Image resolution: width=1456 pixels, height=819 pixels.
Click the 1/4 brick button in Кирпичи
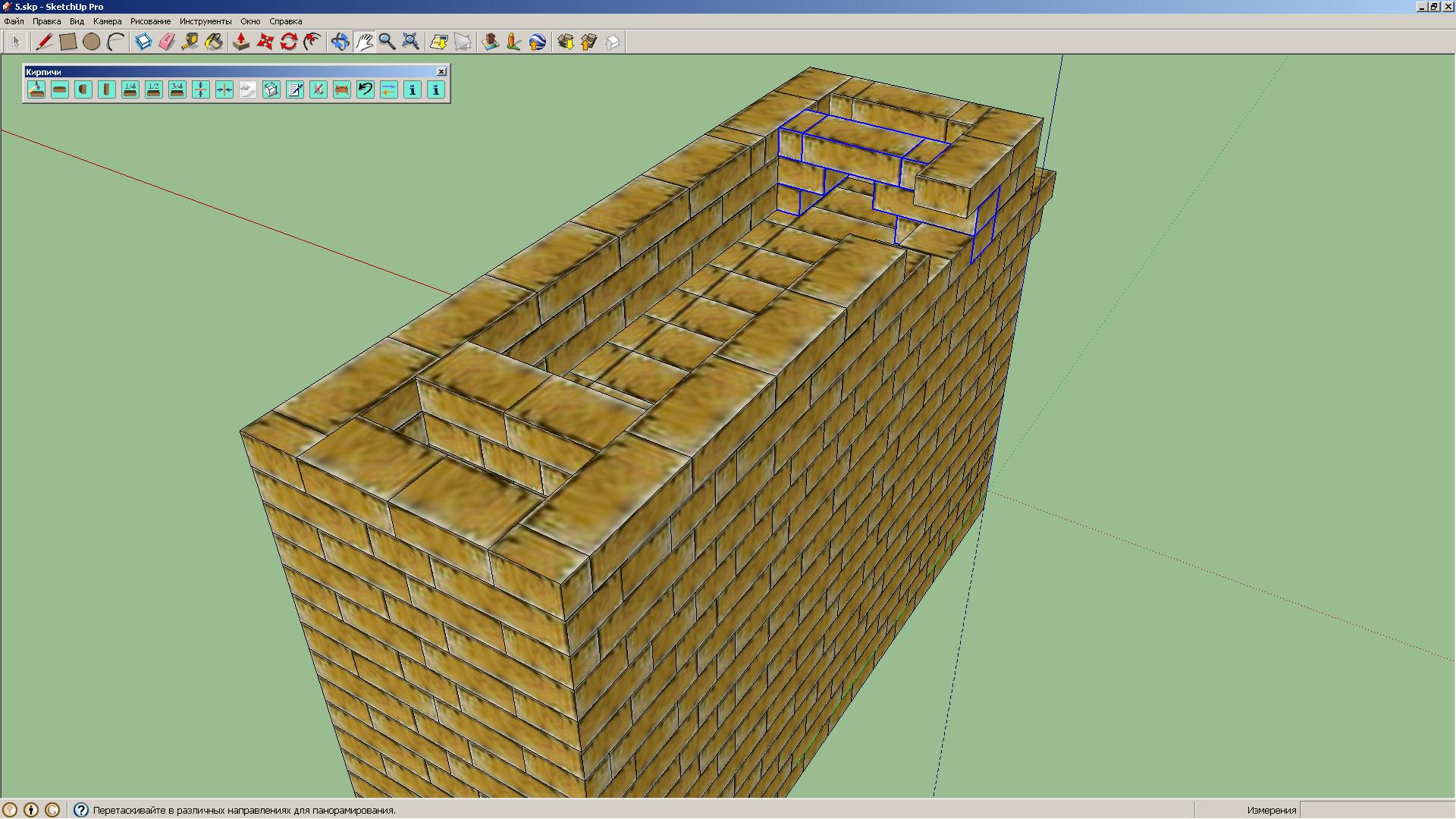(x=130, y=89)
